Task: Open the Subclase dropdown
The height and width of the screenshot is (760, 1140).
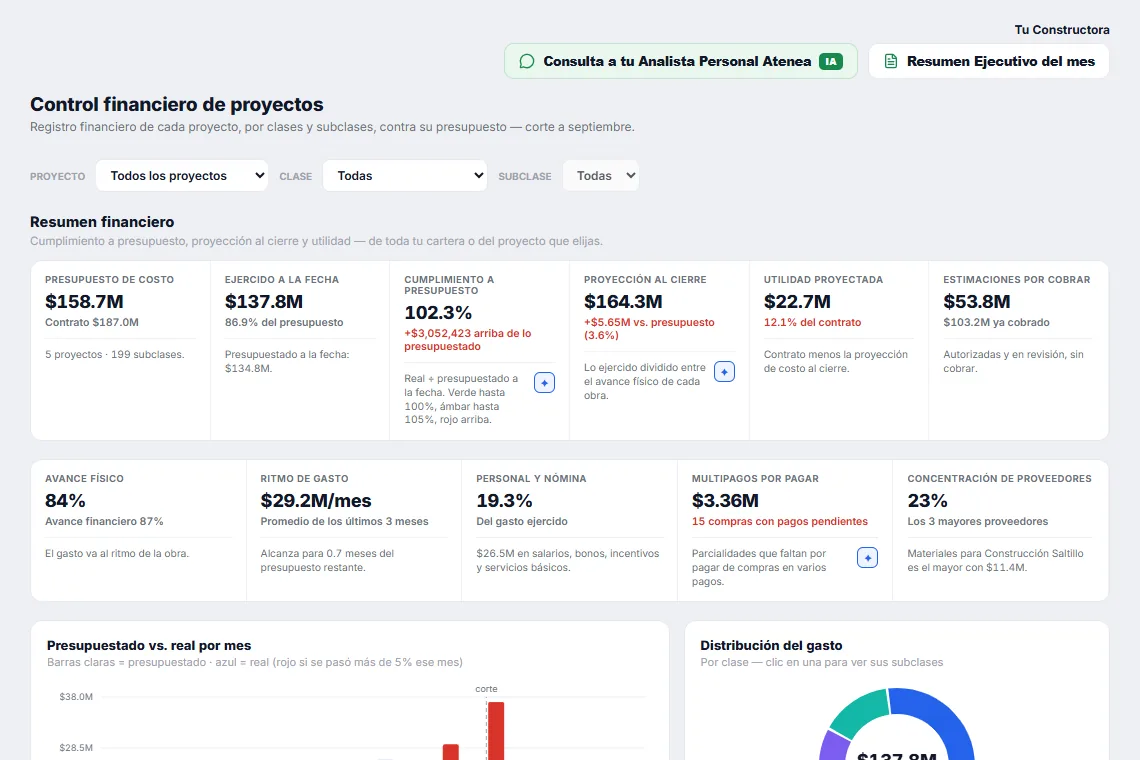Action: point(601,176)
